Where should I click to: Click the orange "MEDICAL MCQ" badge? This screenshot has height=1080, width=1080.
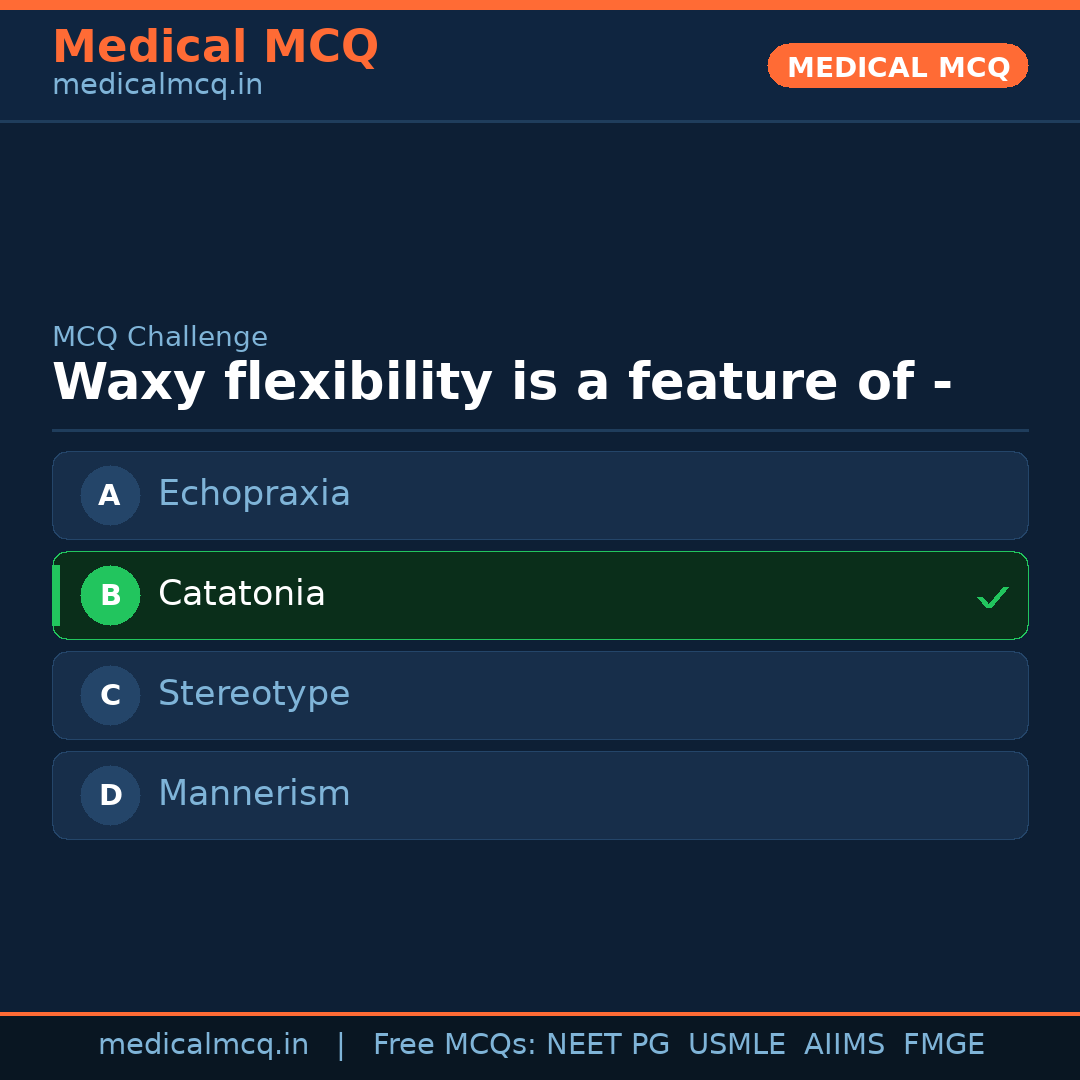tap(897, 67)
